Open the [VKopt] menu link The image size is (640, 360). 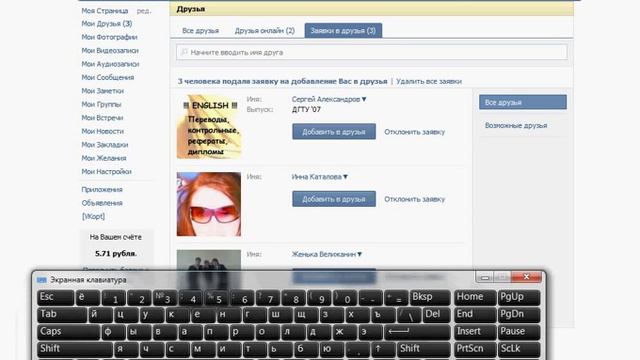[93, 217]
